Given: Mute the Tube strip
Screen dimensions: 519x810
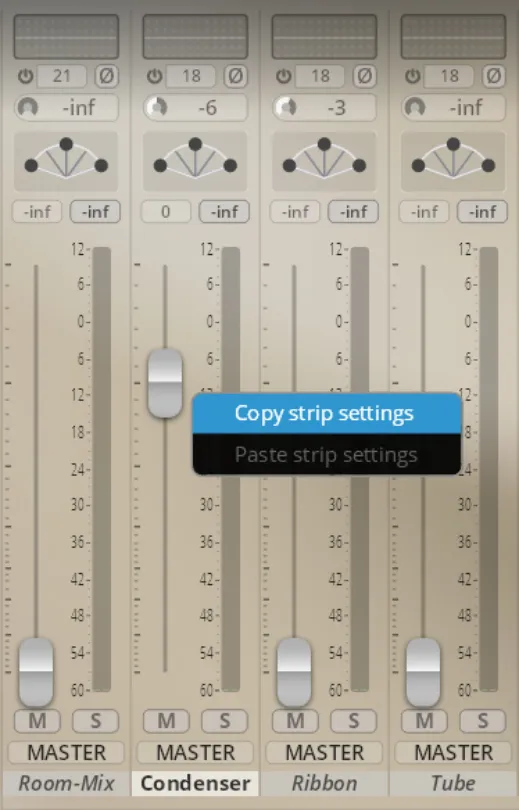Looking at the screenshot, I should [424, 721].
